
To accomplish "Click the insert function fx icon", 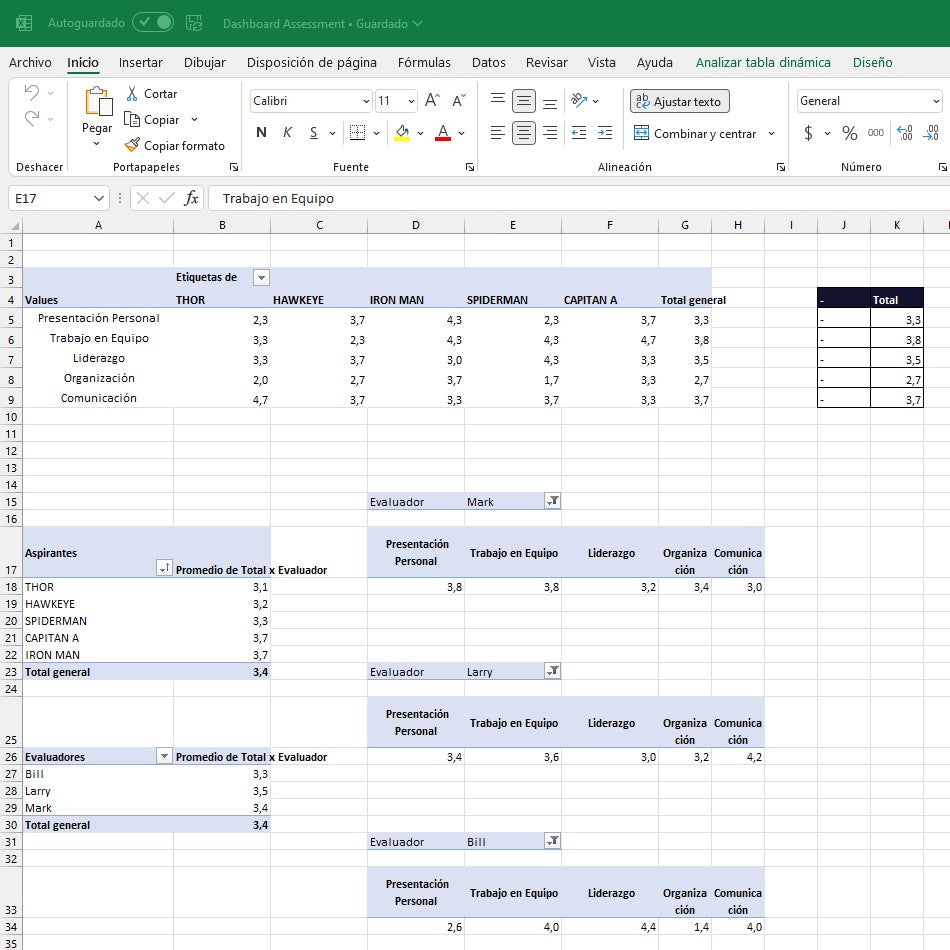I will pyautogui.click(x=191, y=198).
